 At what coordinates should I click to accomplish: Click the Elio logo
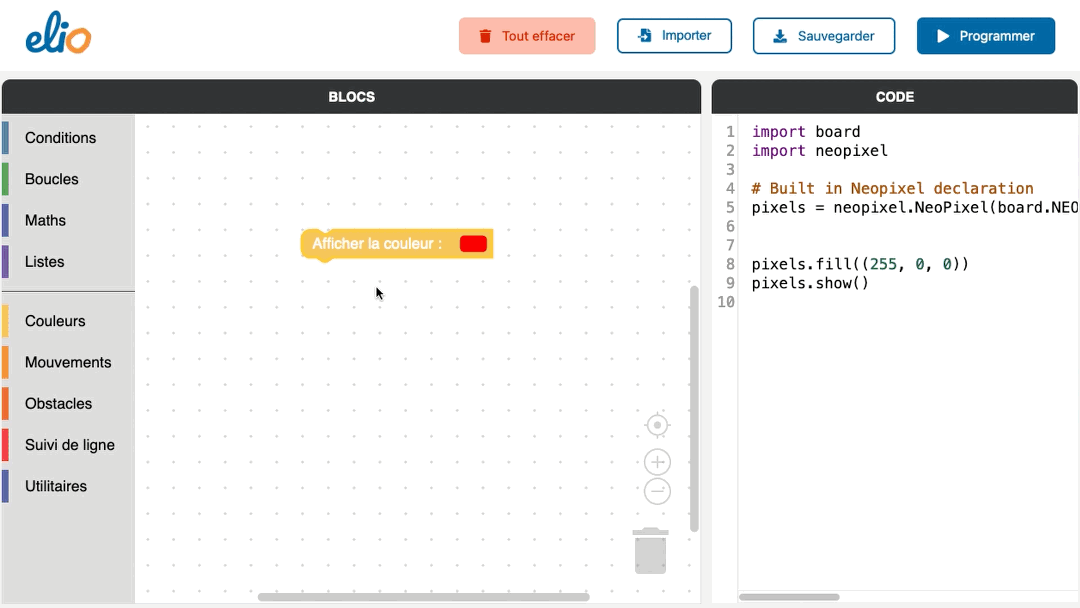pyautogui.click(x=58, y=36)
